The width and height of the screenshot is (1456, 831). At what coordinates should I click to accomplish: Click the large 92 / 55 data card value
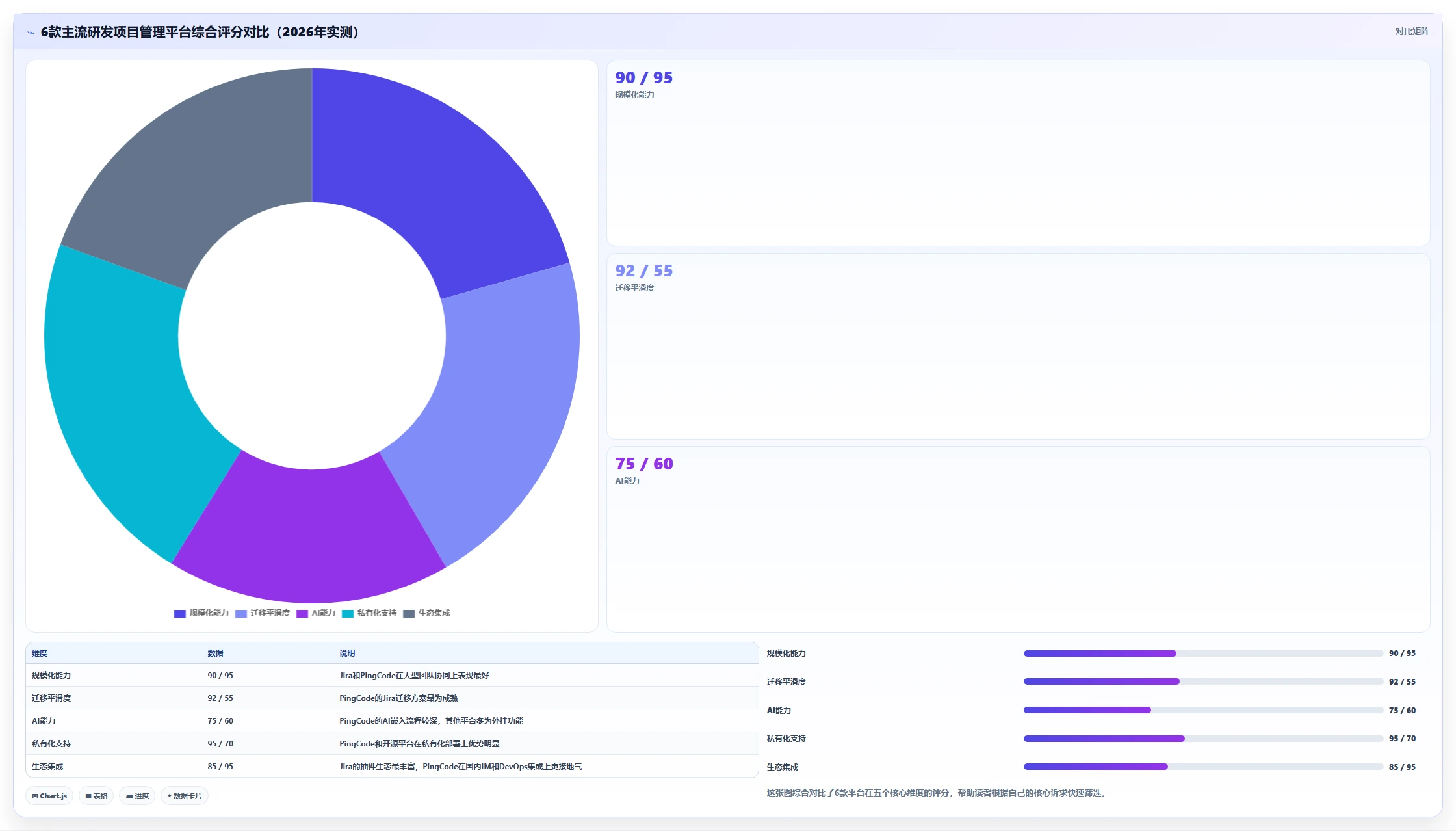pyautogui.click(x=644, y=270)
